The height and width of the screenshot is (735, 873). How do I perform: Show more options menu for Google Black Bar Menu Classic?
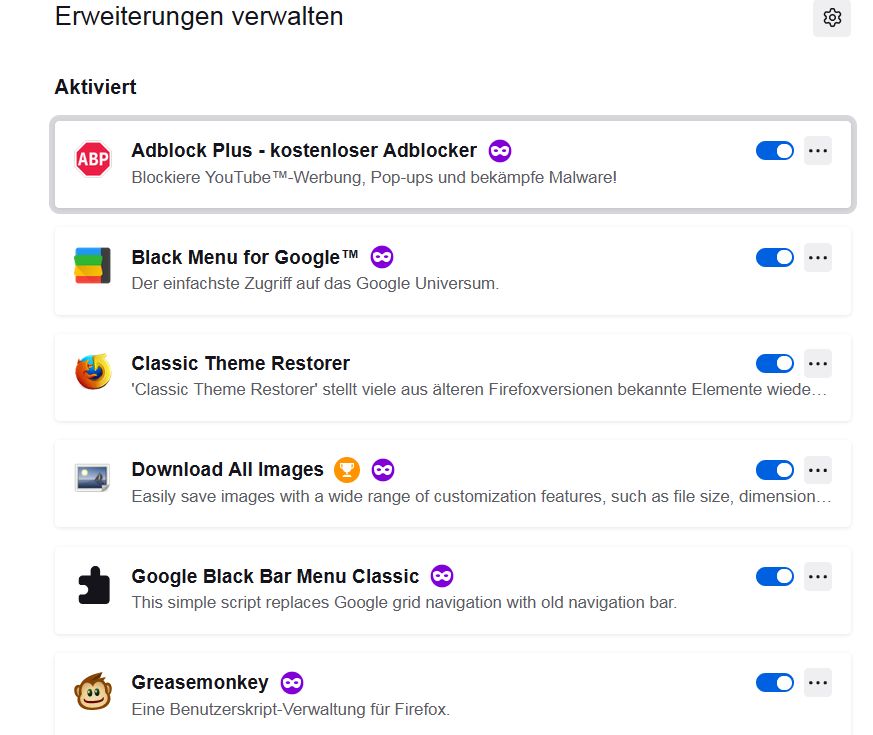click(818, 577)
